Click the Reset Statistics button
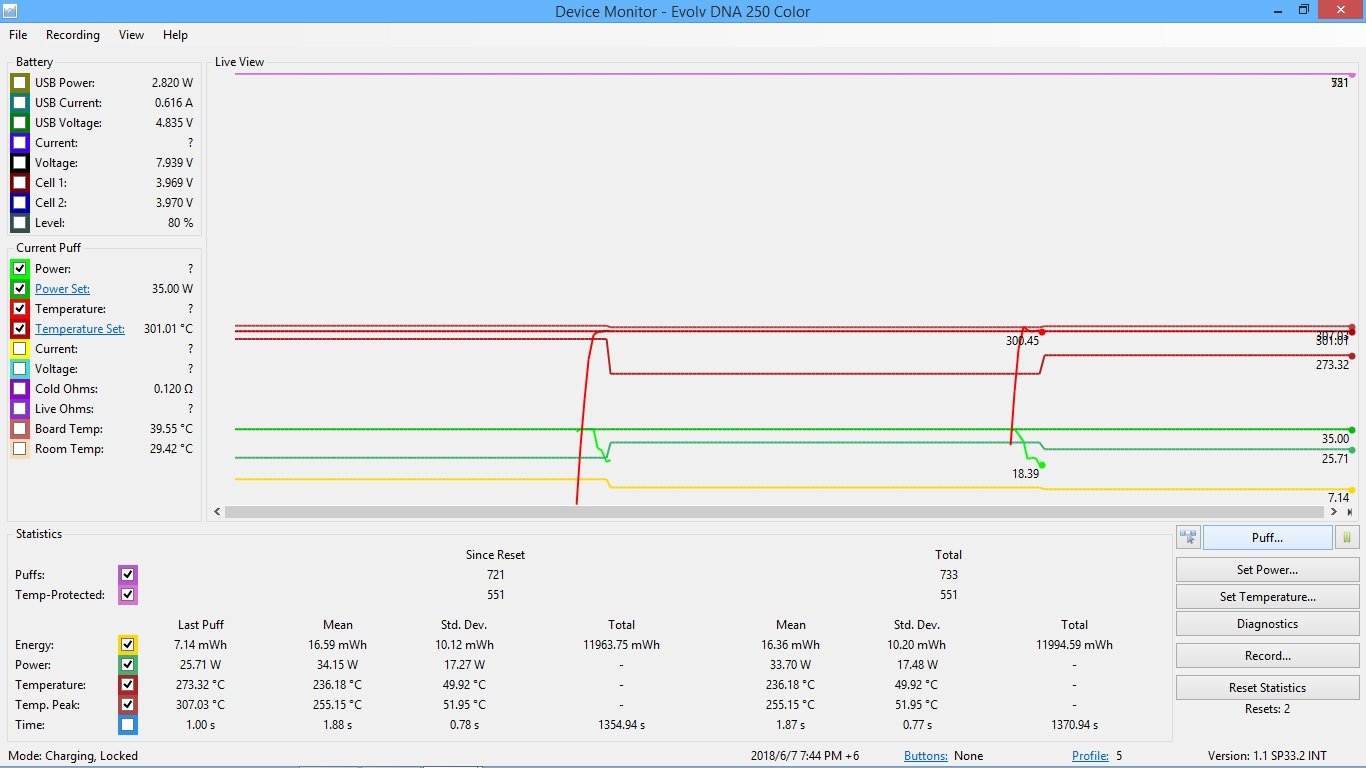This screenshot has height=768, width=1366. 1267,688
